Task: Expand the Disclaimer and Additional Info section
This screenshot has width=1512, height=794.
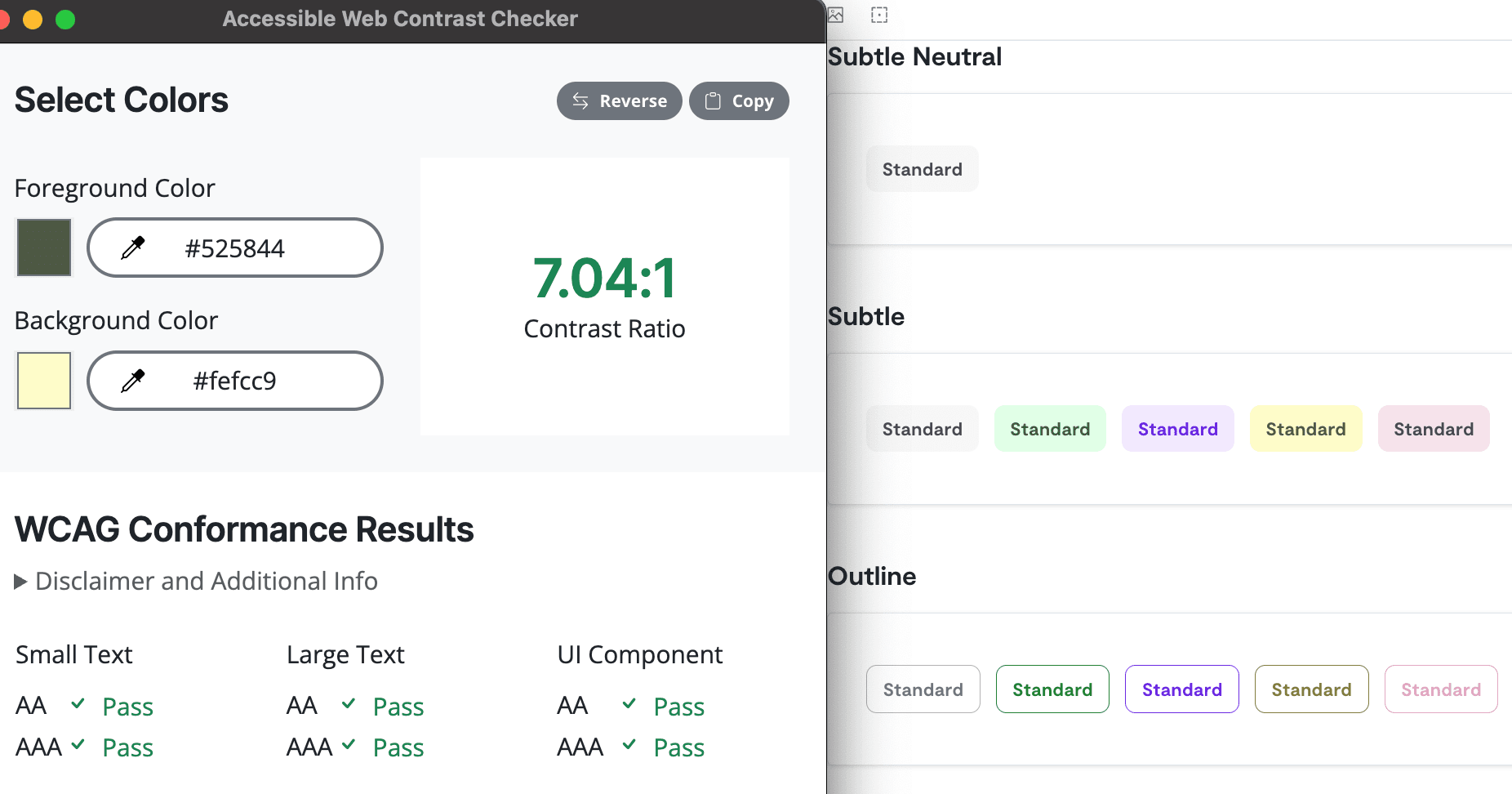Action: click(x=197, y=581)
